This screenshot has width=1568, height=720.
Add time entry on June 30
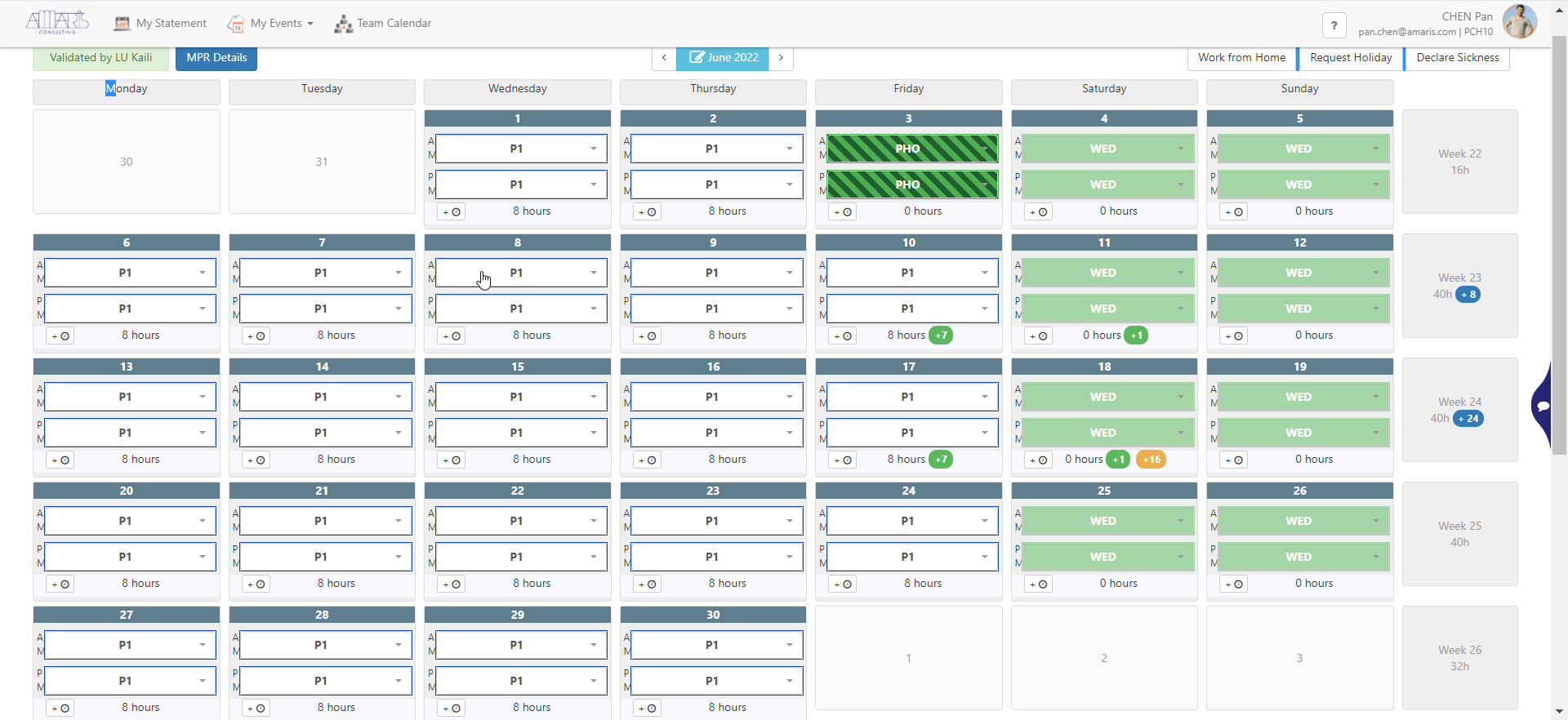pyautogui.click(x=648, y=709)
